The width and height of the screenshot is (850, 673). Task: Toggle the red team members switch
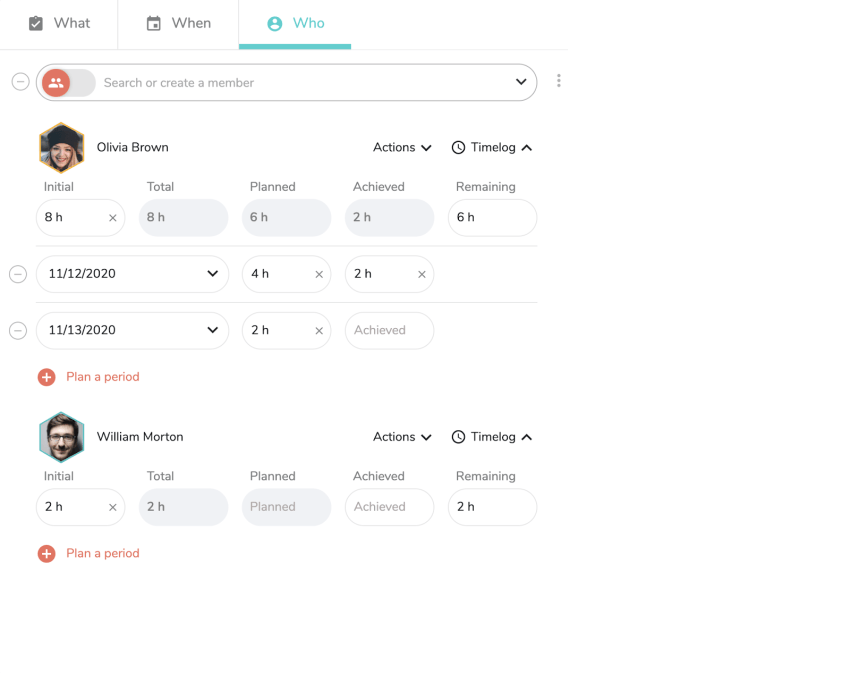pos(68,82)
